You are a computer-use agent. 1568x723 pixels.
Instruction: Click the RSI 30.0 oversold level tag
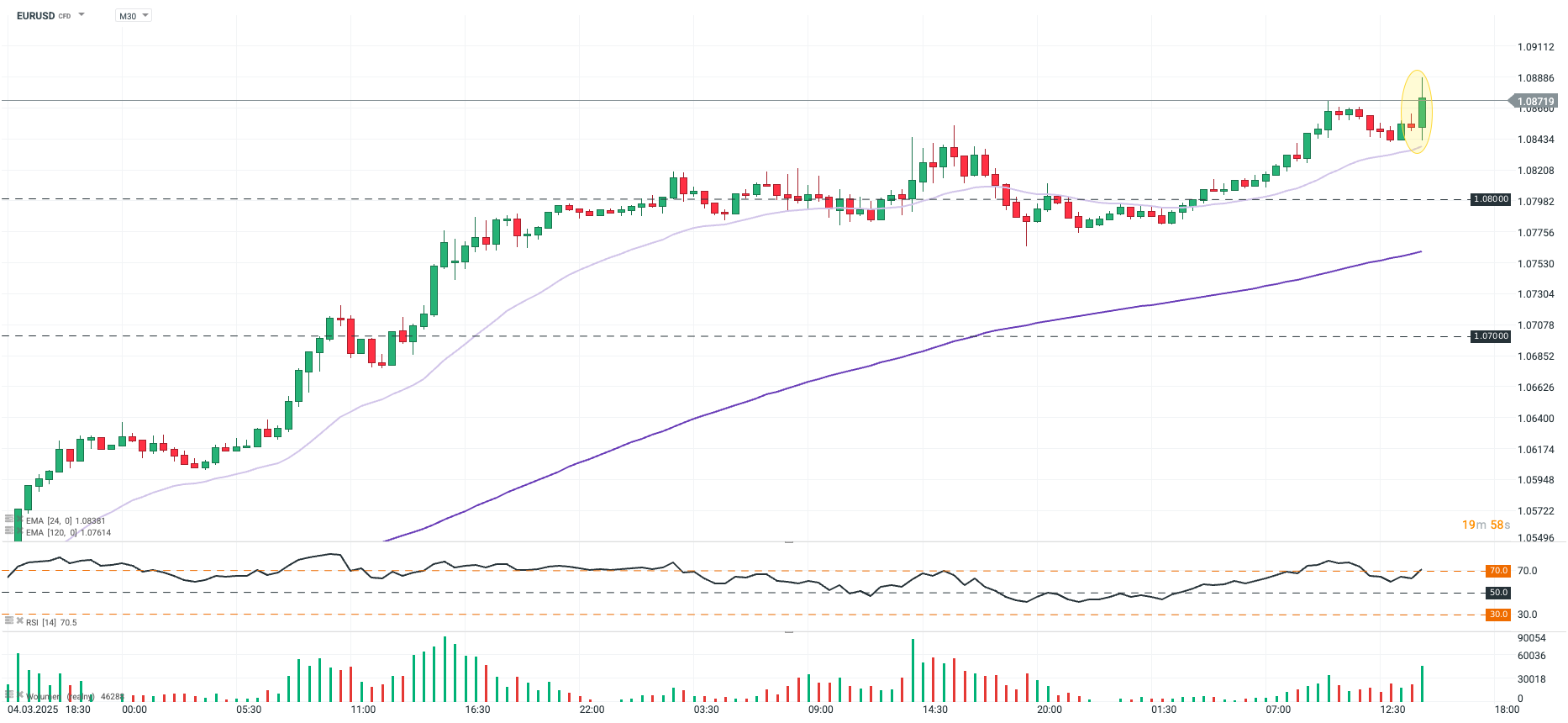click(x=1498, y=615)
